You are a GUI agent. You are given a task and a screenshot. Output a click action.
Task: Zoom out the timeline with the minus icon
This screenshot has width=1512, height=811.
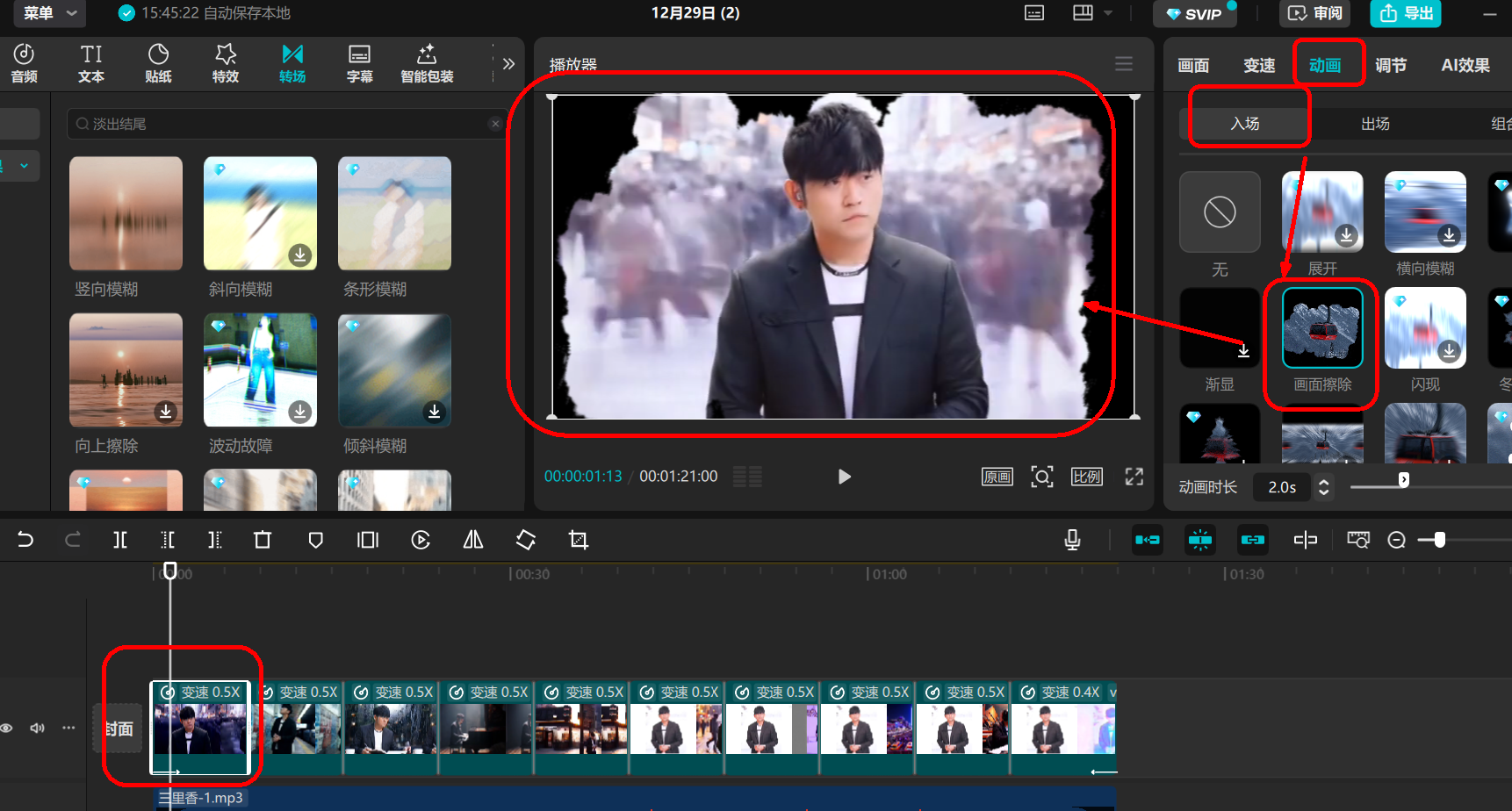click(1397, 540)
